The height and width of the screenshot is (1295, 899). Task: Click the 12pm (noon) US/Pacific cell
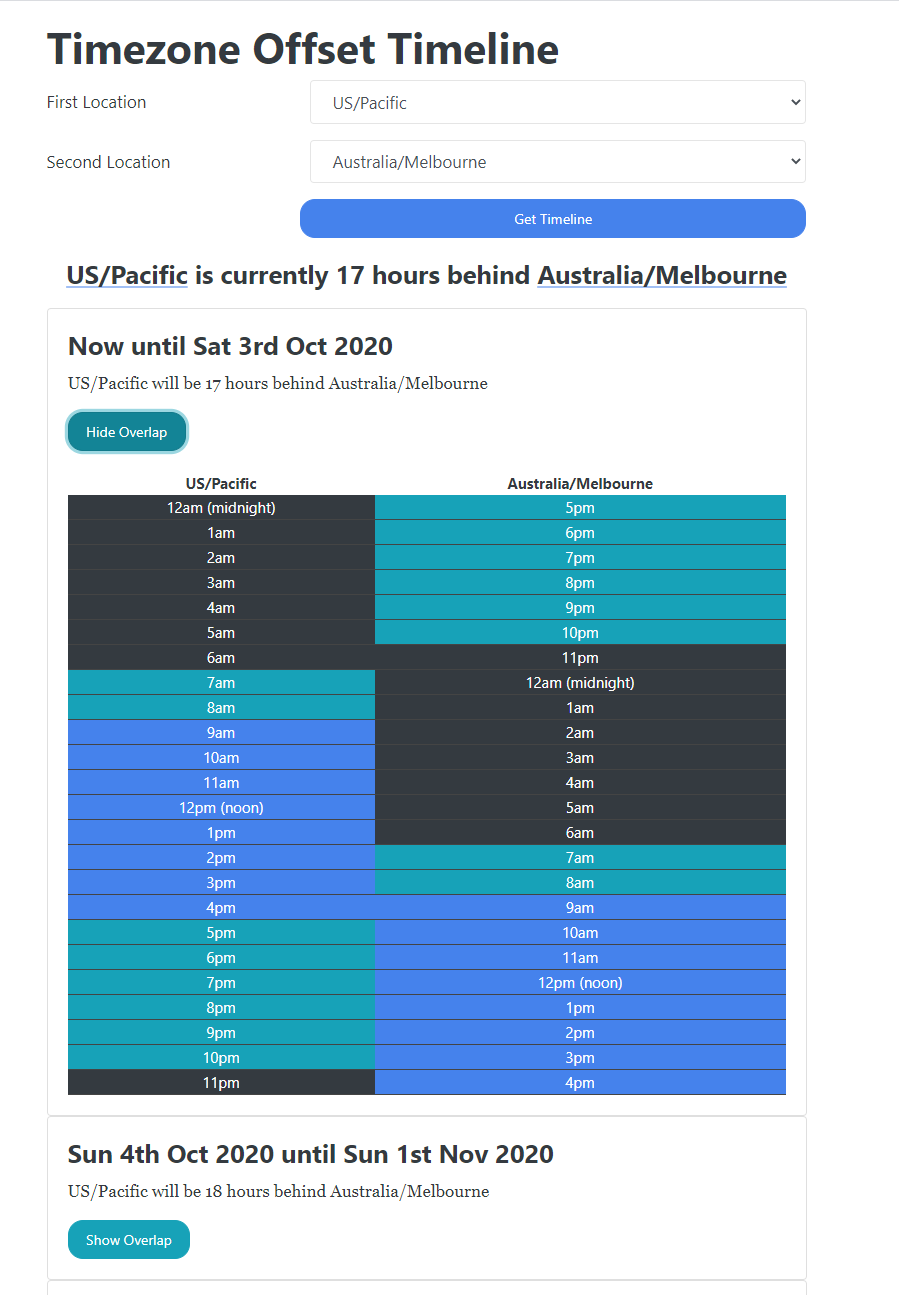[221, 808]
